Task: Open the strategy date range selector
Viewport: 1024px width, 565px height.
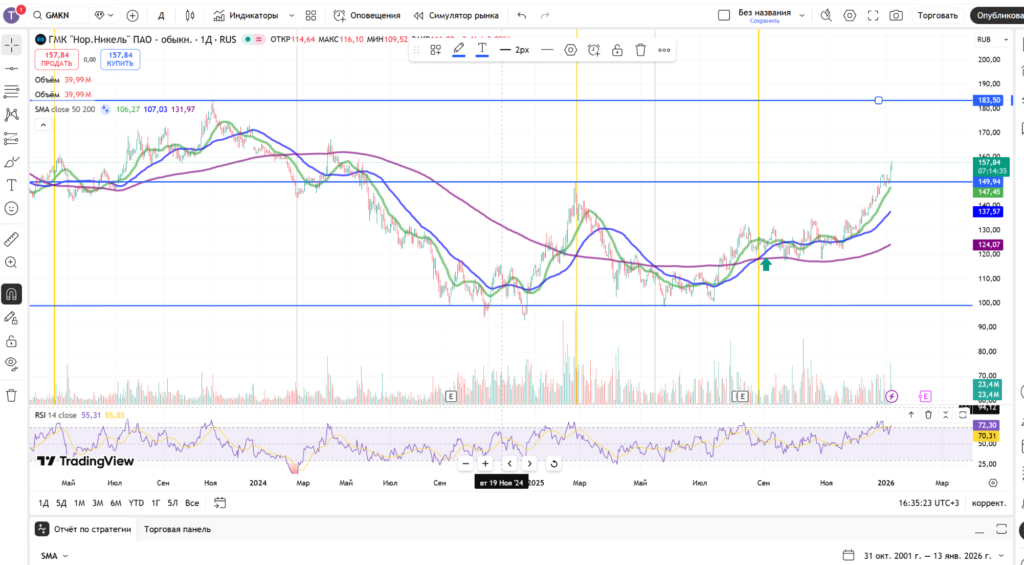Action: [925, 556]
